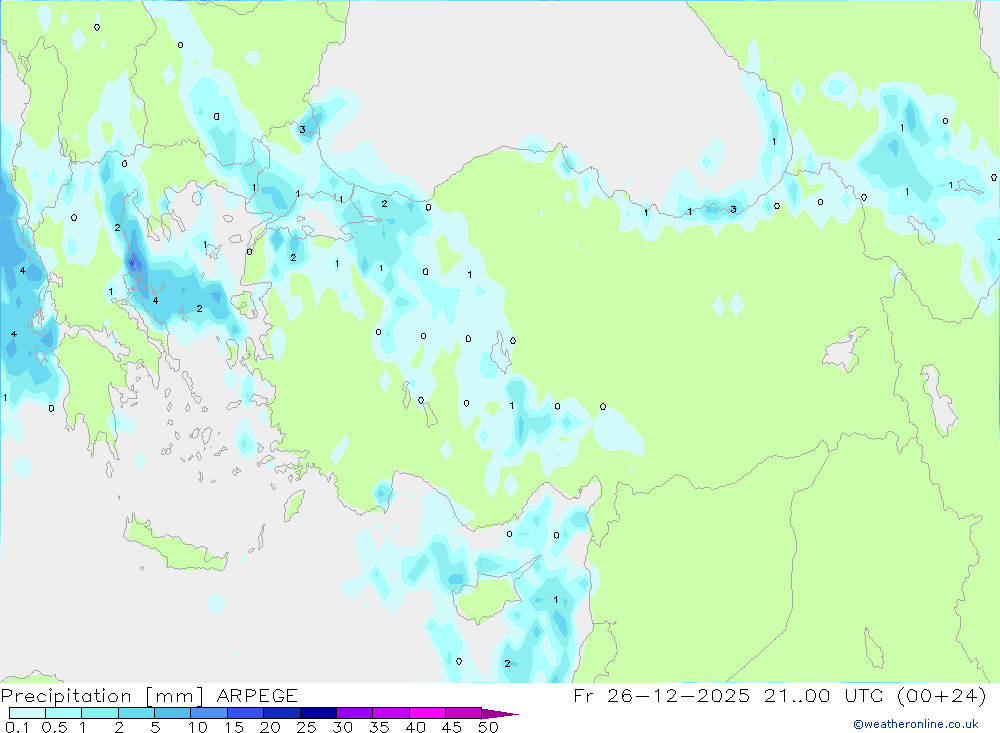The image size is (1000, 733).
Task: Click the 0.1–0.5 mm legend color box
Action: pyautogui.click(x=27, y=713)
